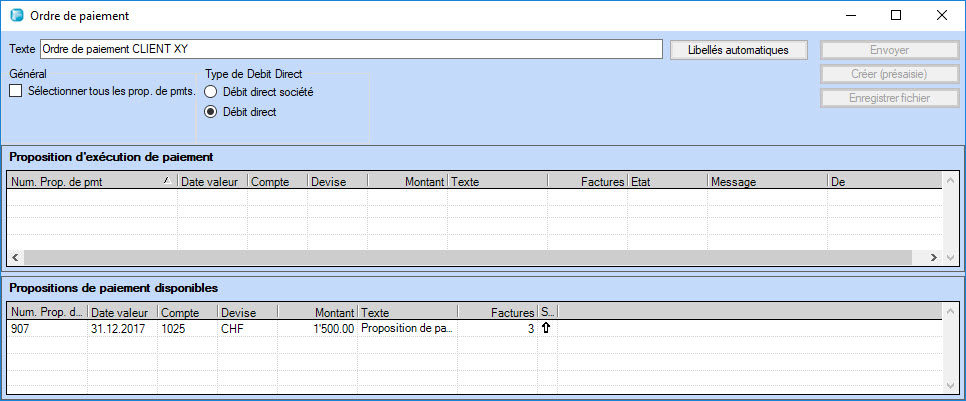Click into the Texte input field

[350, 49]
